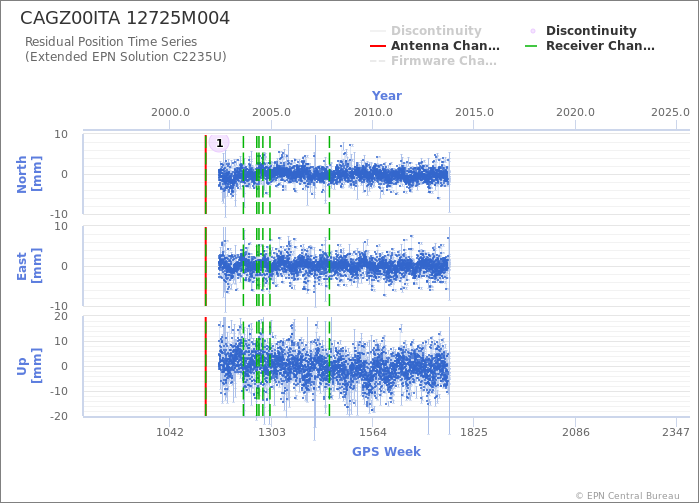The width and height of the screenshot is (700, 504).
Task: Click the antenna change red line in Up plot
Action: [x=205, y=366]
